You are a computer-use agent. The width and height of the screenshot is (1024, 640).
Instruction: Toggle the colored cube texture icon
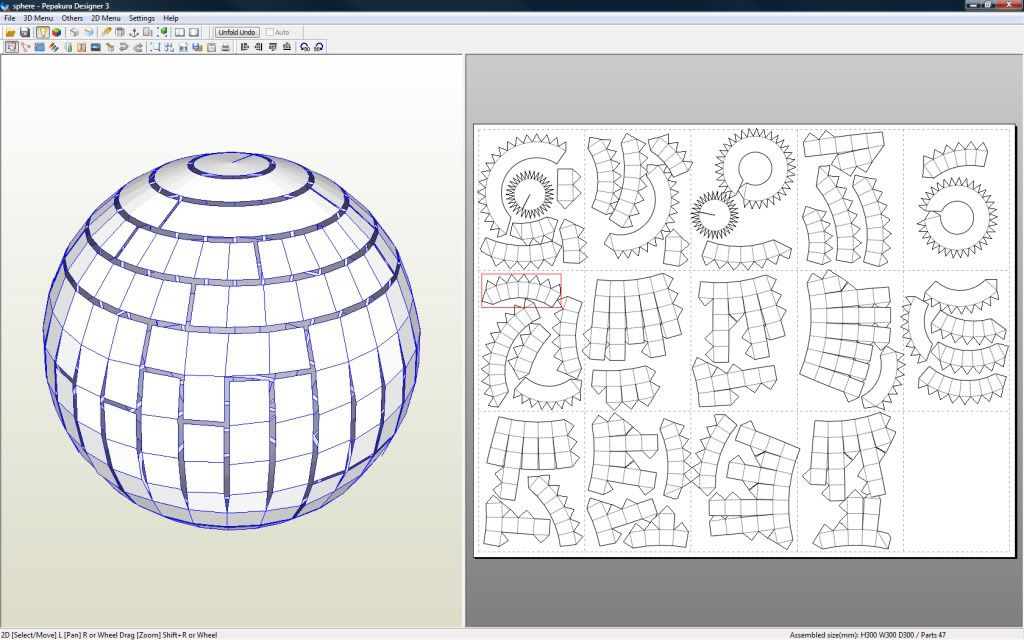tap(56, 32)
